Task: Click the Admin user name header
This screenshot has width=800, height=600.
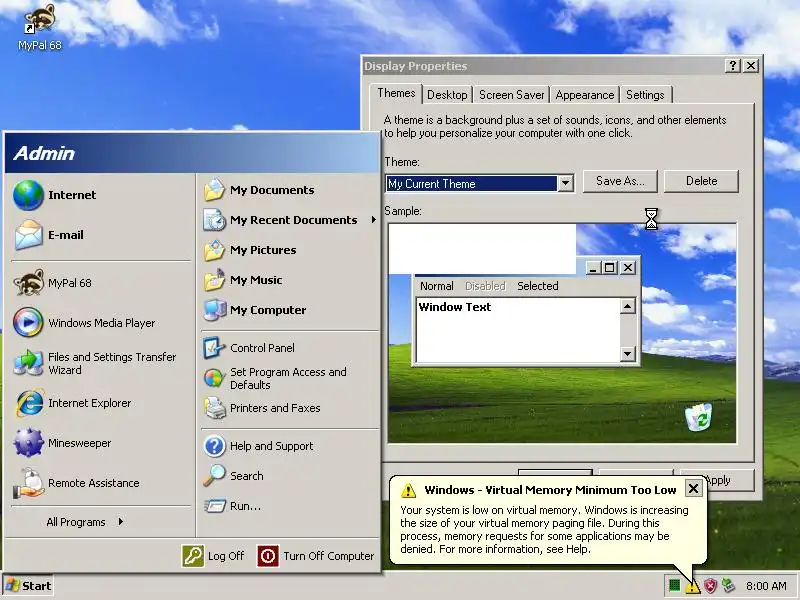Action: pyautogui.click(x=44, y=154)
